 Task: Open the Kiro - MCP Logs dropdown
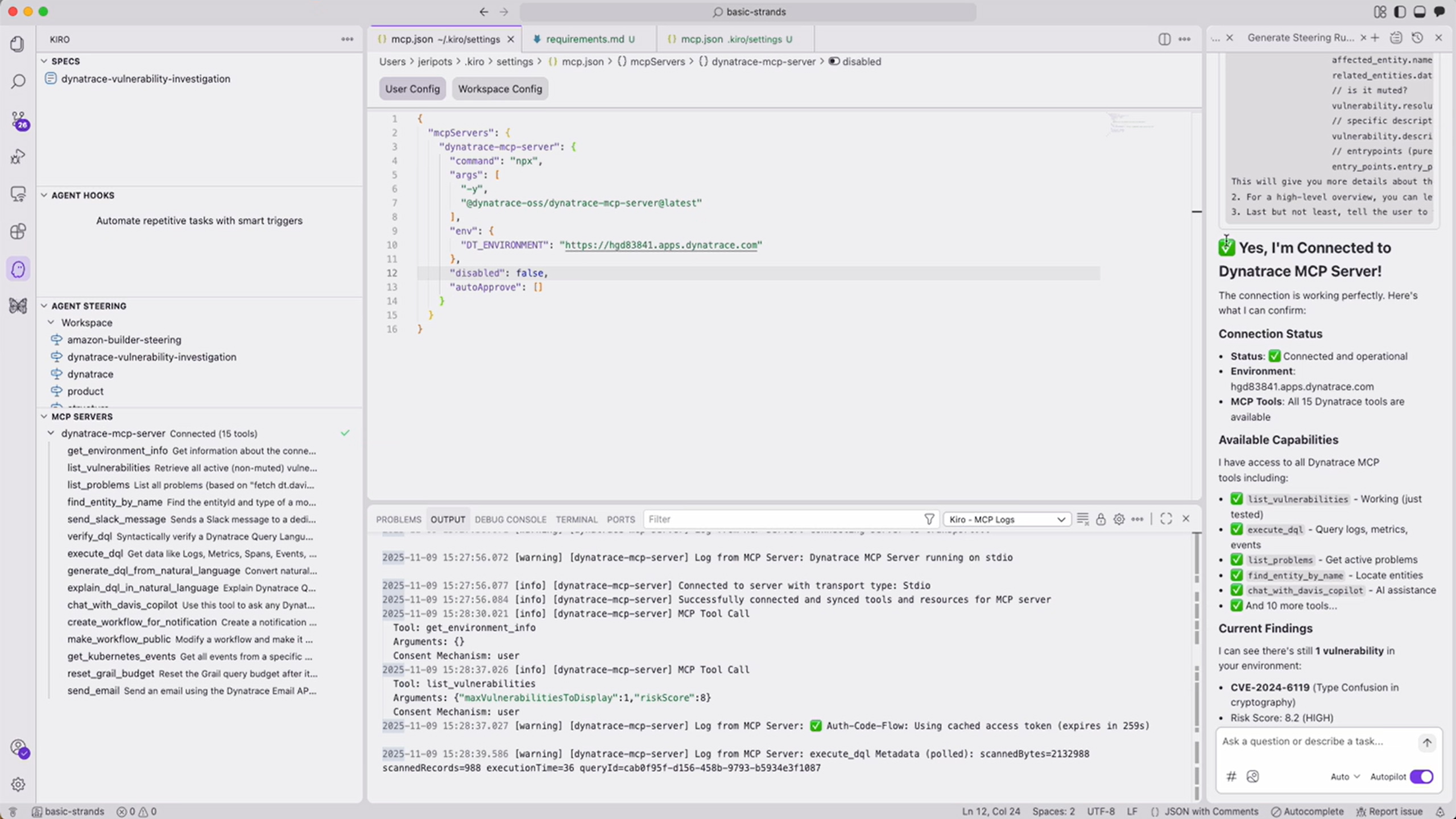click(1006, 519)
